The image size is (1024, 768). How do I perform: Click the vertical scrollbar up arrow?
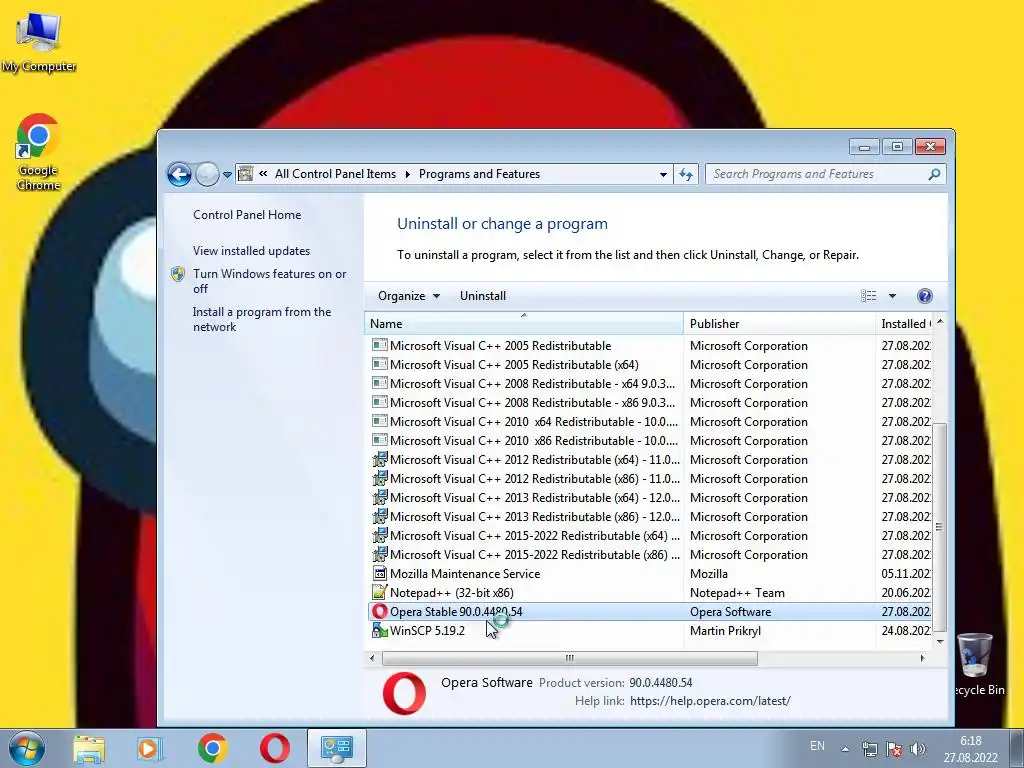pos(939,322)
